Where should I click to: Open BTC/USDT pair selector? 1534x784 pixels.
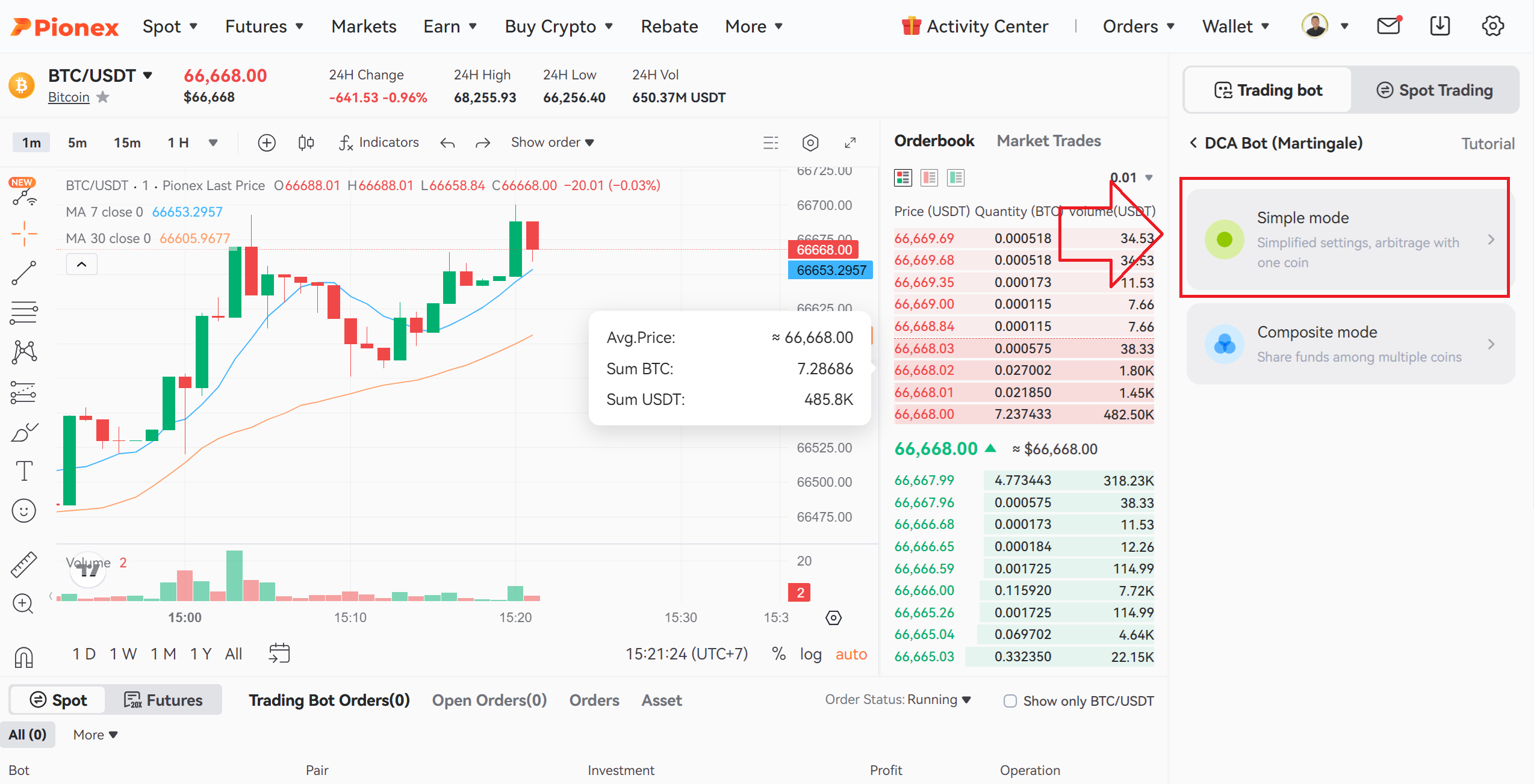101,76
